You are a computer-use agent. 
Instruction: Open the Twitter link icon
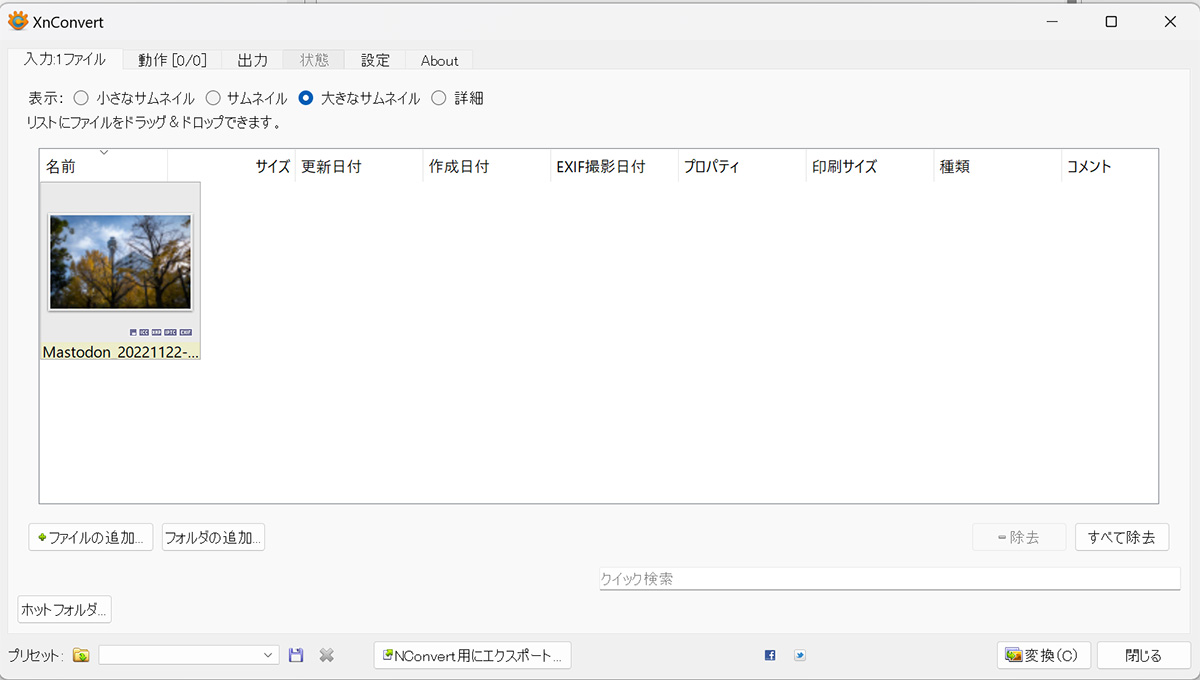pyautogui.click(x=800, y=656)
